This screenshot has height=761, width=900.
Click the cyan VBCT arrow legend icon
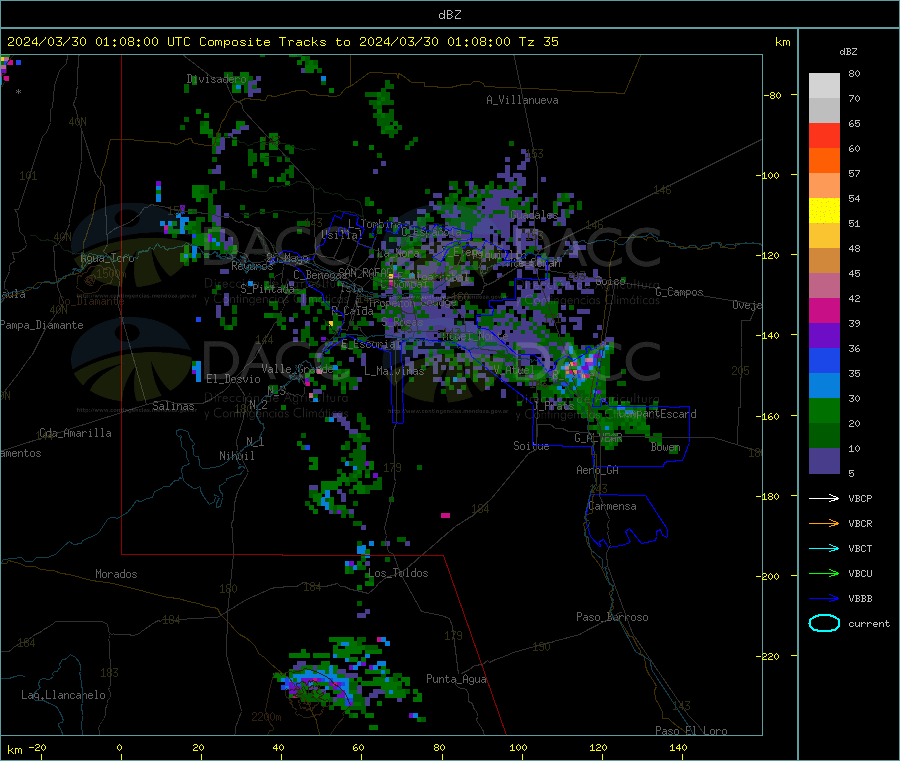(x=824, y=549)
